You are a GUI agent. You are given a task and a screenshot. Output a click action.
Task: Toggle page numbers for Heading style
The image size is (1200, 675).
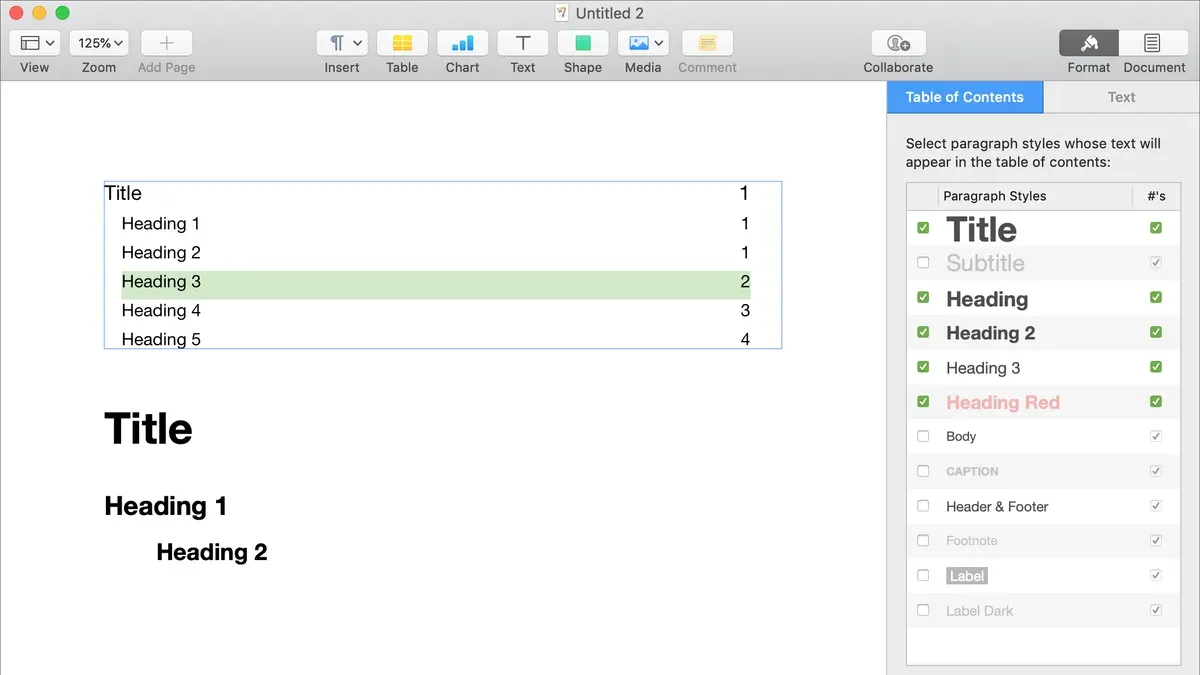(1156, 298)
